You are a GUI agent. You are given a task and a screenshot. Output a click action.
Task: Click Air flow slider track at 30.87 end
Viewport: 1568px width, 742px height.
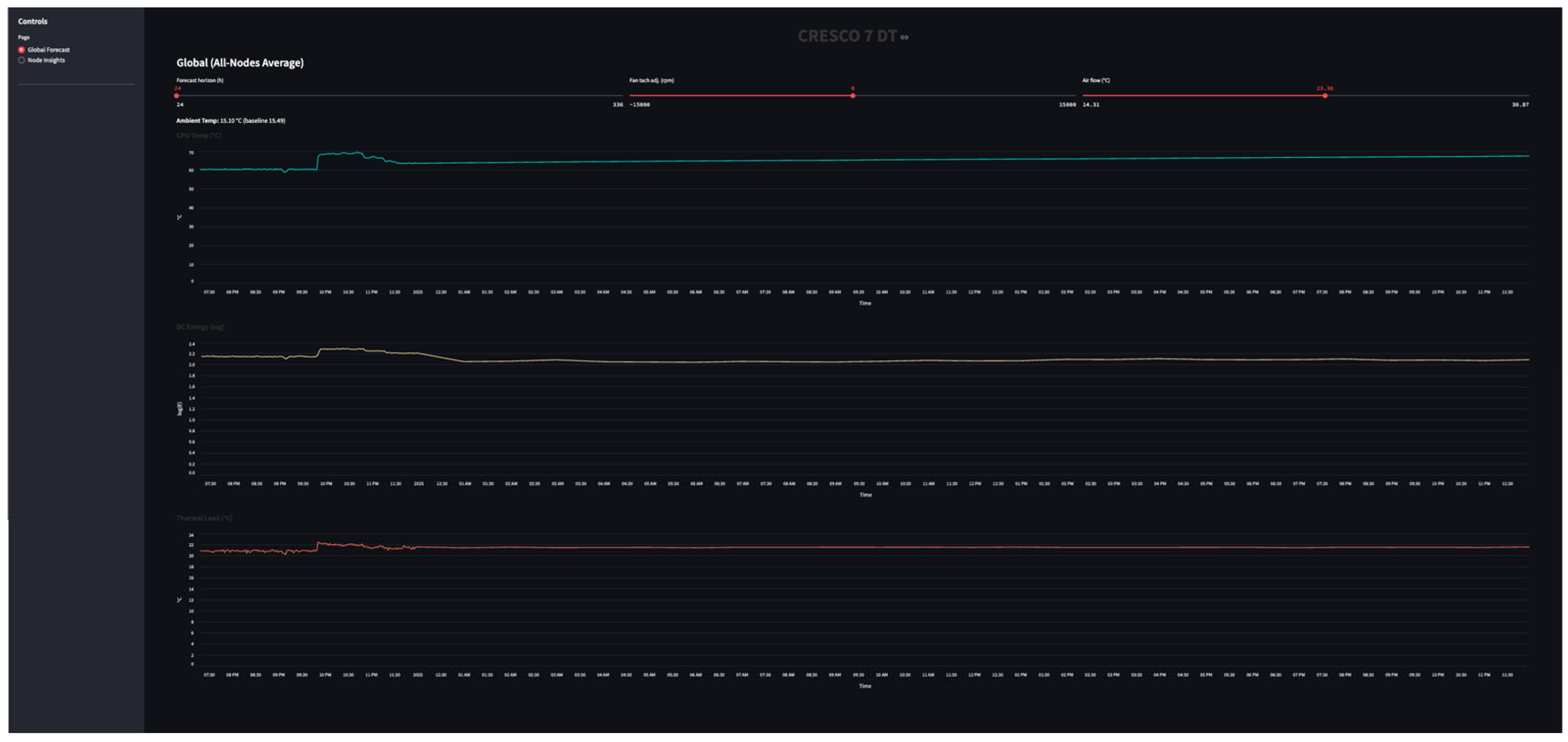tap(1527, 95)
